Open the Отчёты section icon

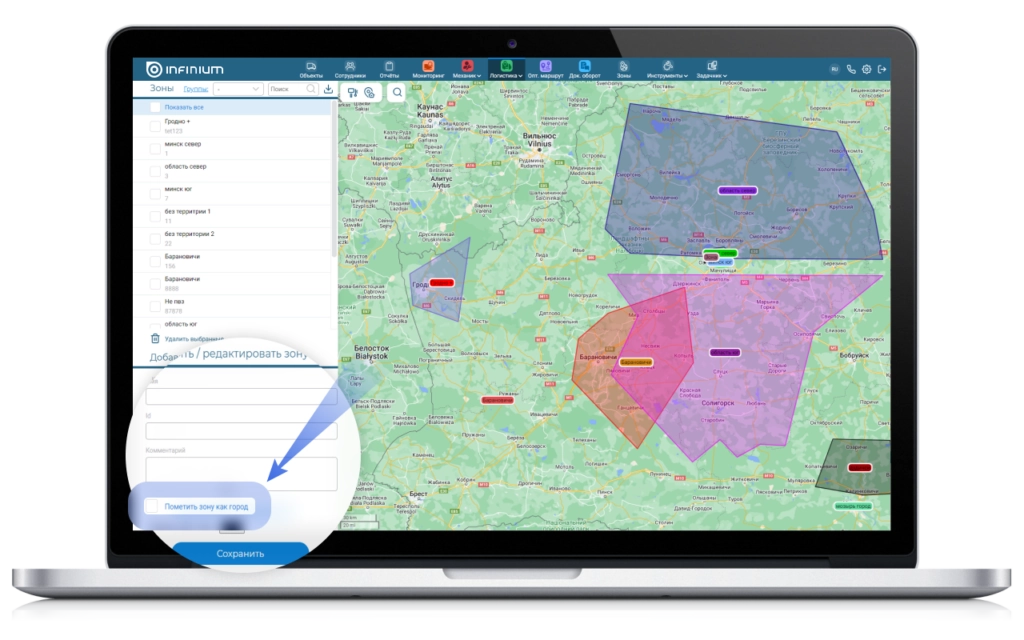click(389, 67)
